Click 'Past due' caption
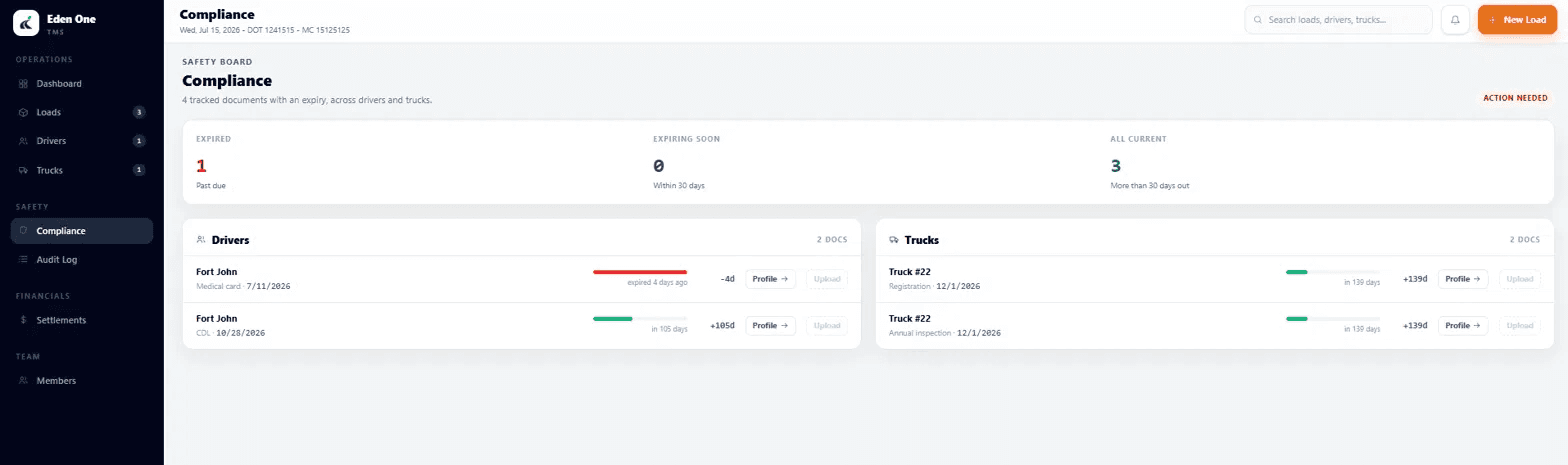Viewport: 1568px width, 465px height. pyautogui.click(x=213, y=186)
